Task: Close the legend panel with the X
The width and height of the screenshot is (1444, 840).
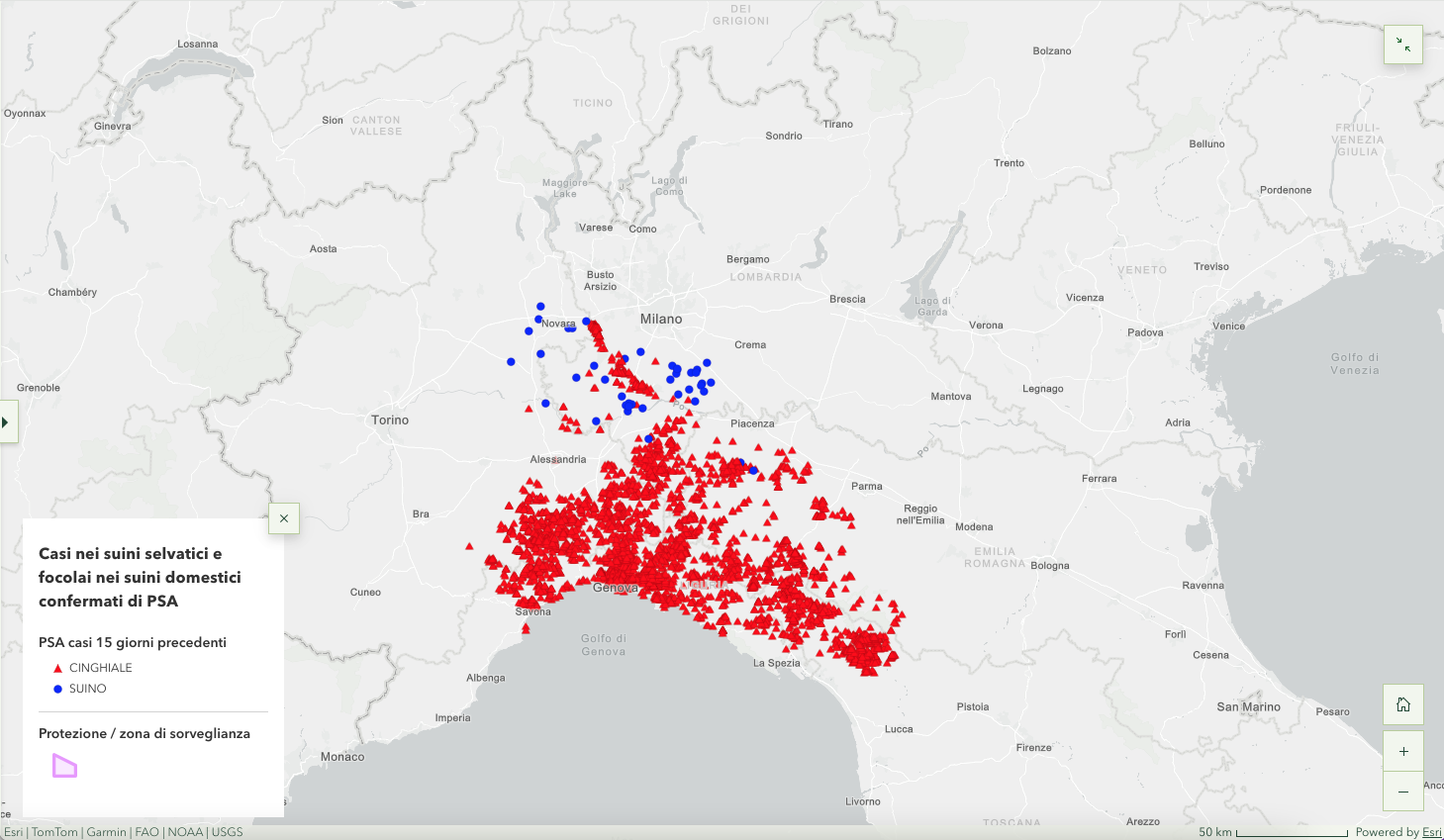Action: tap(284, 518)
